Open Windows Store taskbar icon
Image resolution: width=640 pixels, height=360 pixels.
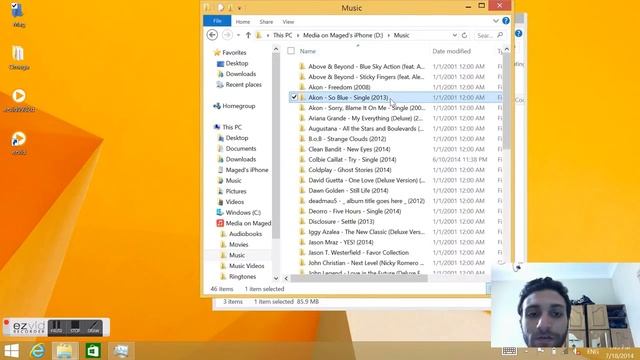93,351
